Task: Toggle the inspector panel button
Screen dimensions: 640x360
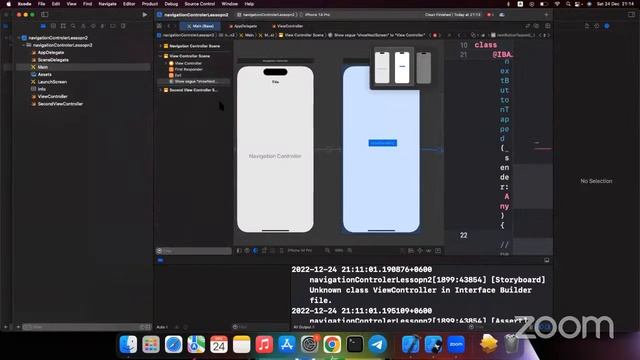Action: (631, 15)
